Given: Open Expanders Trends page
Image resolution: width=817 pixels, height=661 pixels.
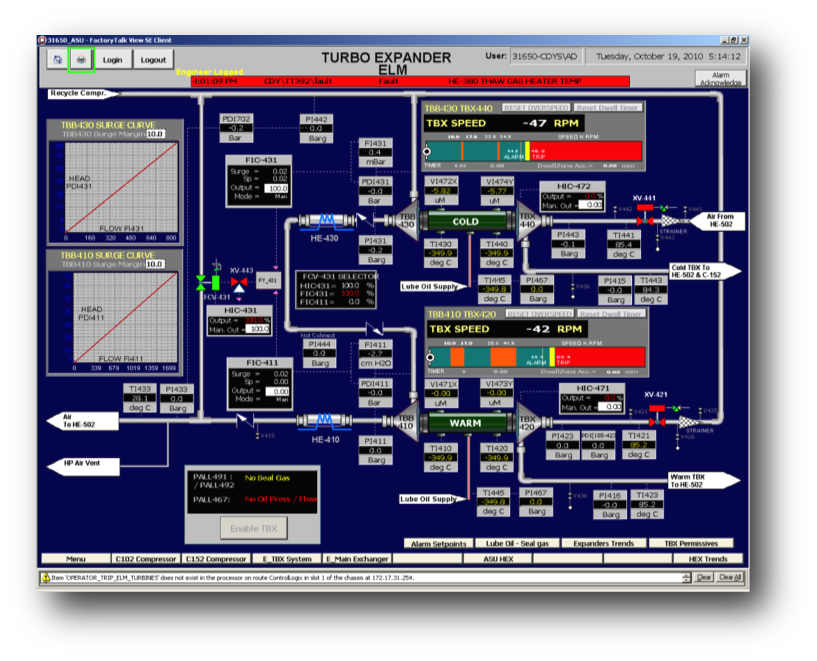Looking at the screenshot, I should click(603, 543).
